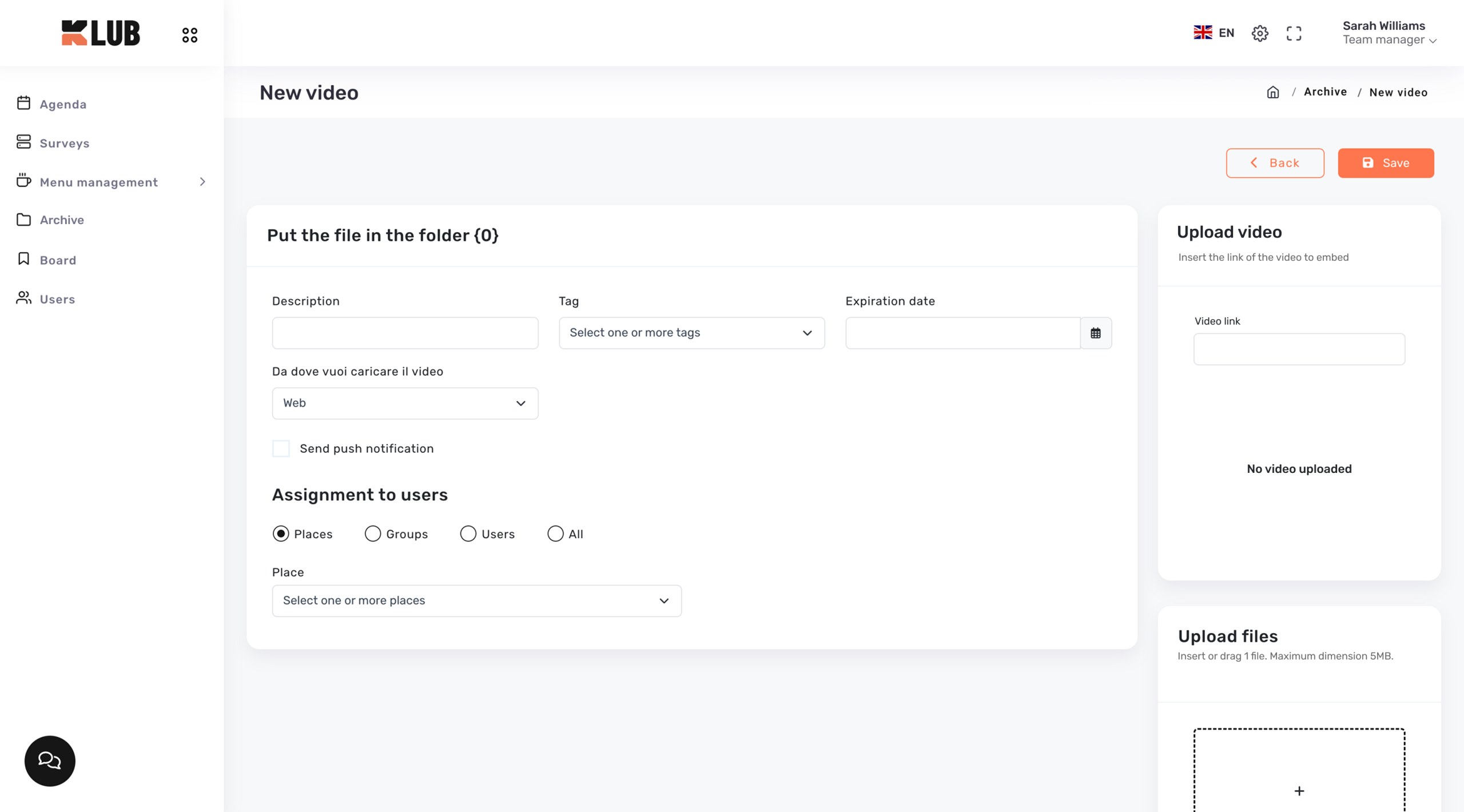Toggle fullscreen mode icon
Viewport: 1464px width, 812px height.
coord(1294,33)
